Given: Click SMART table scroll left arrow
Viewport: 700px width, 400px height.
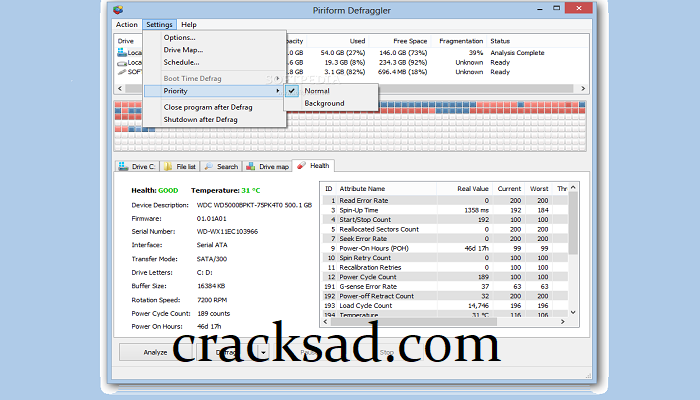Looking at the screenshot, I should (325, 321).
